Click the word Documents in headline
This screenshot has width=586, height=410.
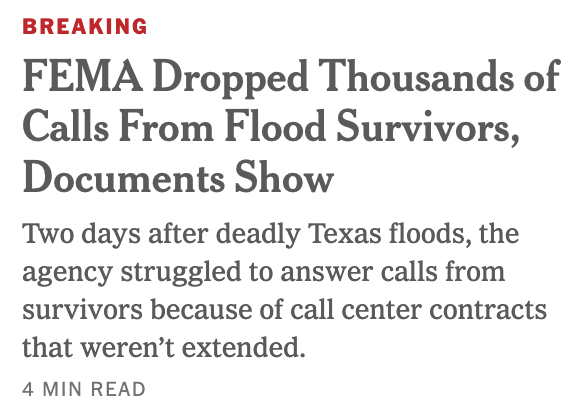[124, 177]
